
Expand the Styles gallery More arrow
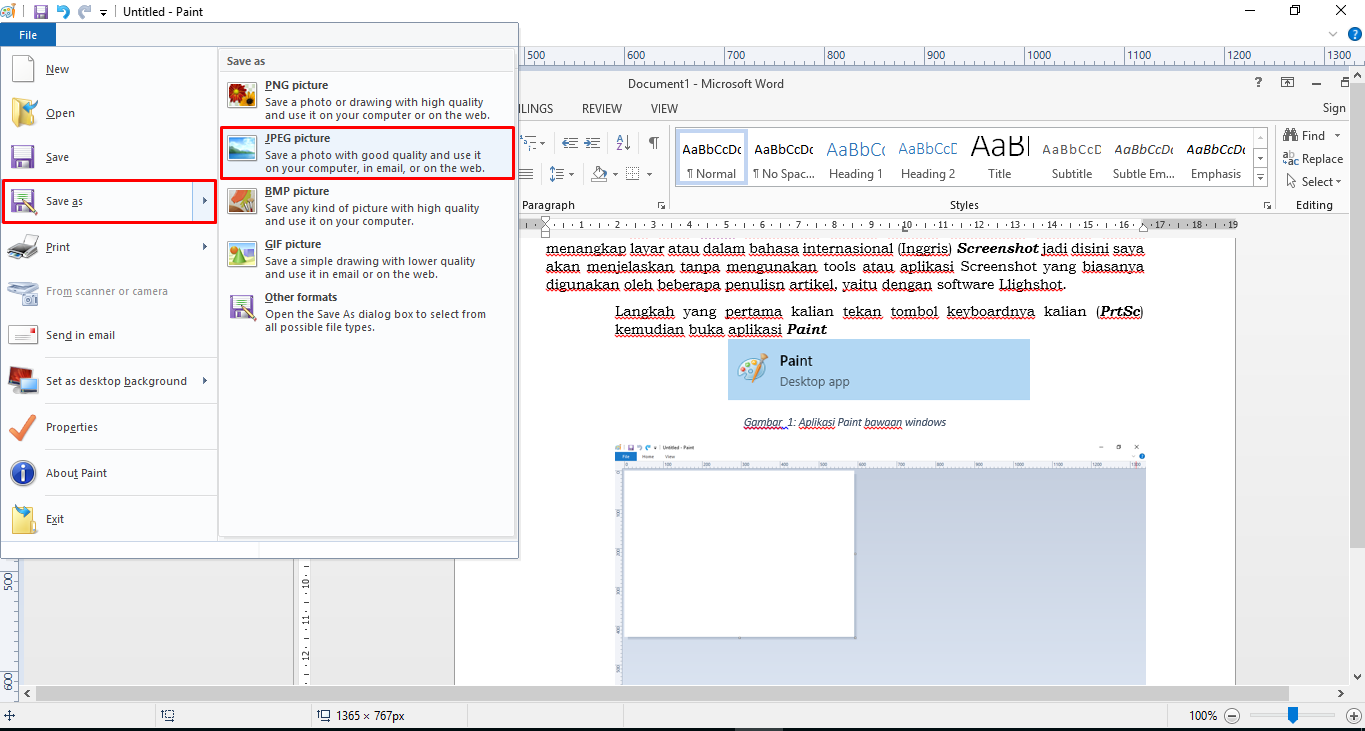coord(1260,178)
